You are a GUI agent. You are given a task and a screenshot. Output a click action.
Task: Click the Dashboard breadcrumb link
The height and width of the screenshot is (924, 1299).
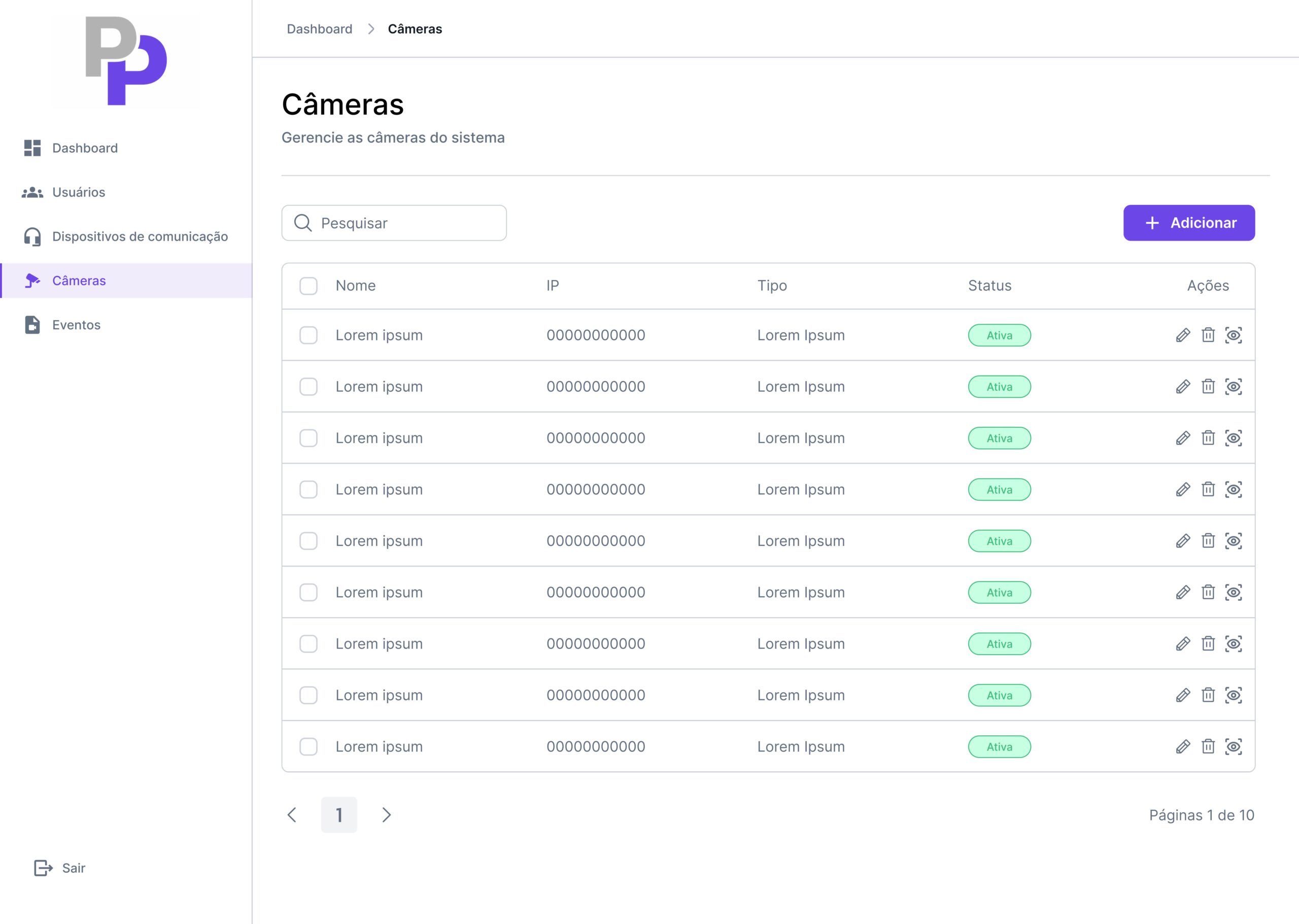tap(319, 29)
